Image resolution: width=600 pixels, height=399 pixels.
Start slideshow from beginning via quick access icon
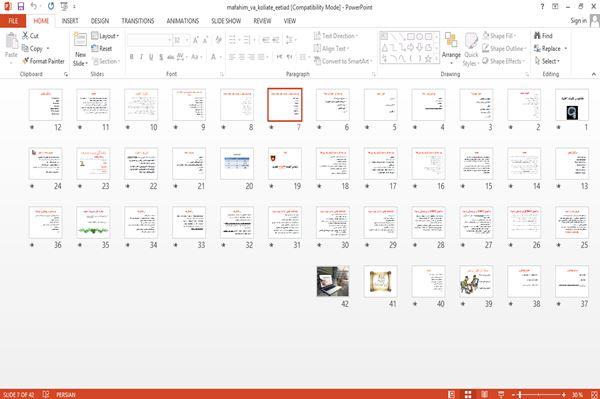(x=64, y=7)
